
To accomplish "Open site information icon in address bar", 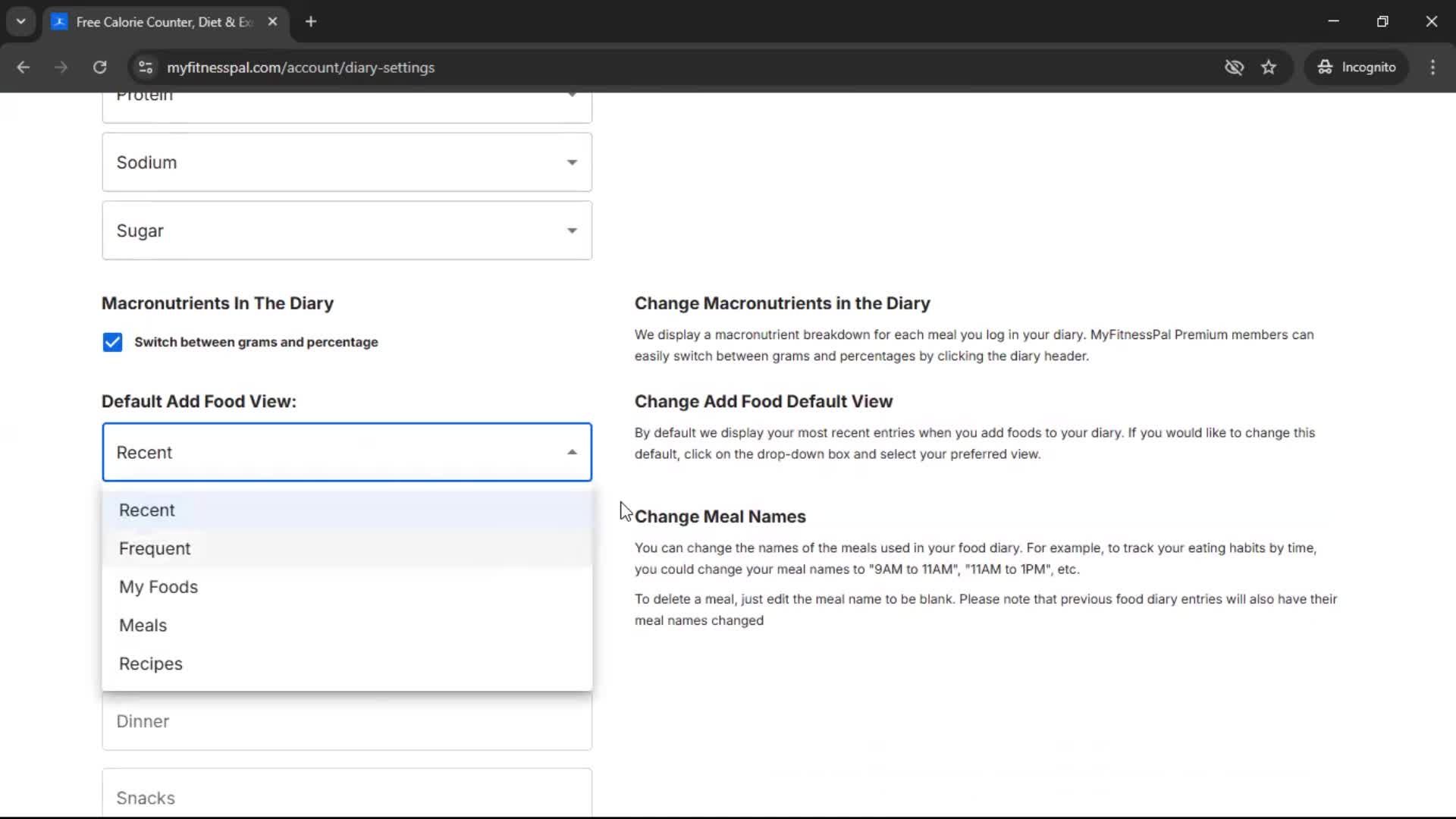I will [x=145, y=67].
